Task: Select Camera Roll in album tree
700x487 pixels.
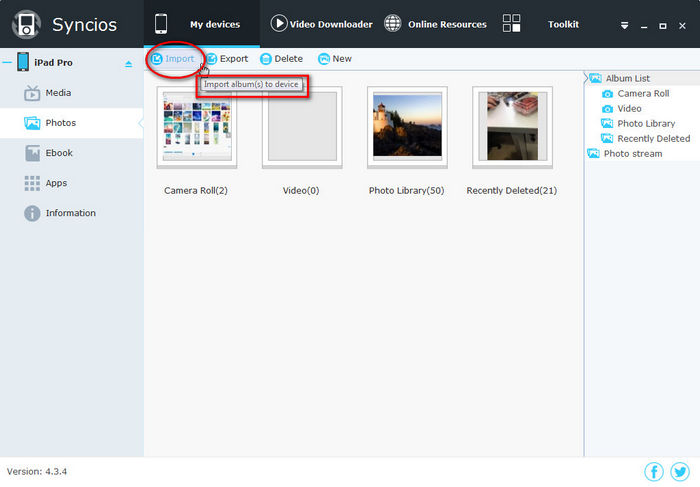Action: click(x=643, y=93)
